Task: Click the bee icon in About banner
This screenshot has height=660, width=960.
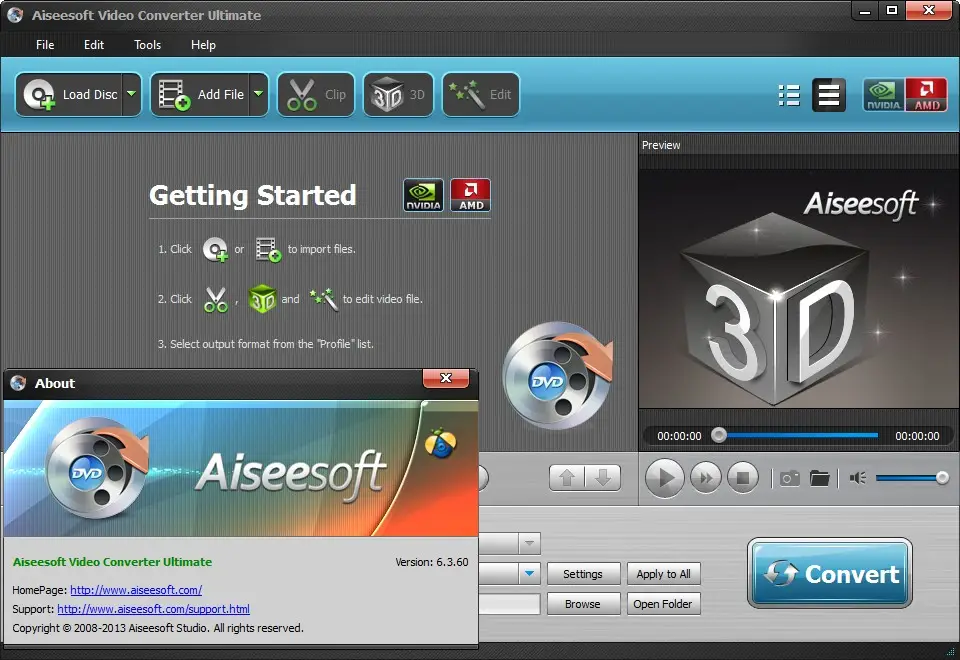Action: 440,443
